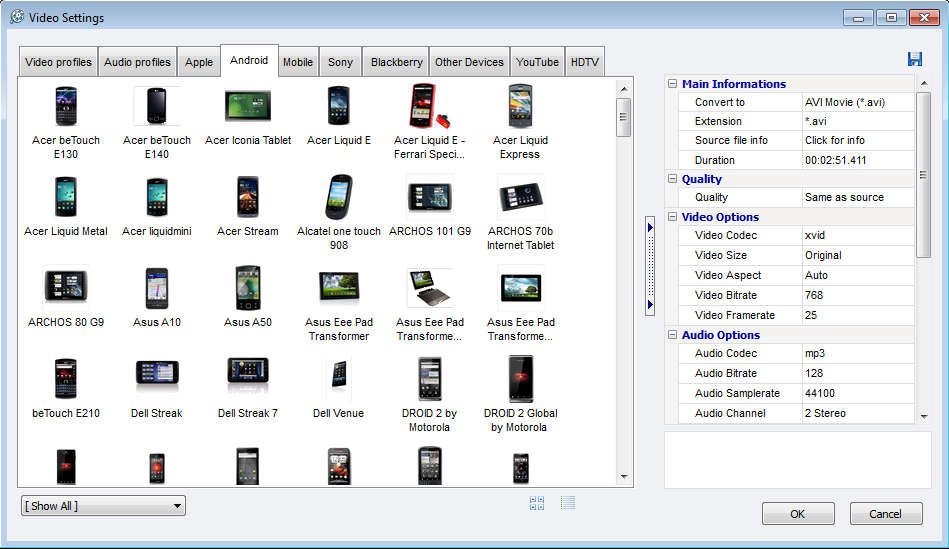
Task: Select DROID 2 Global by Motorola icon
Action: coord(520,379)
